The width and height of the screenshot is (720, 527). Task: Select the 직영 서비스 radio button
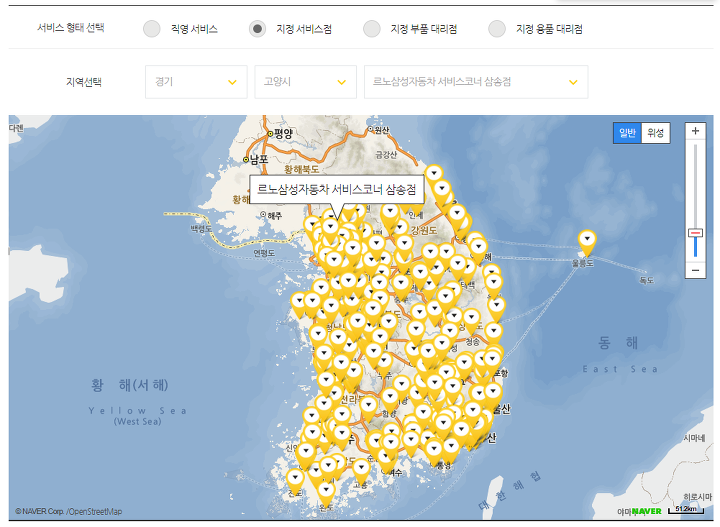pos(152,29)
